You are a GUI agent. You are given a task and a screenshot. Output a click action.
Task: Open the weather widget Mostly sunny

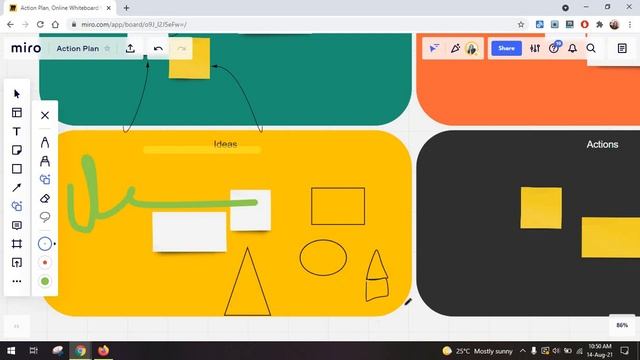pos(477,351)
